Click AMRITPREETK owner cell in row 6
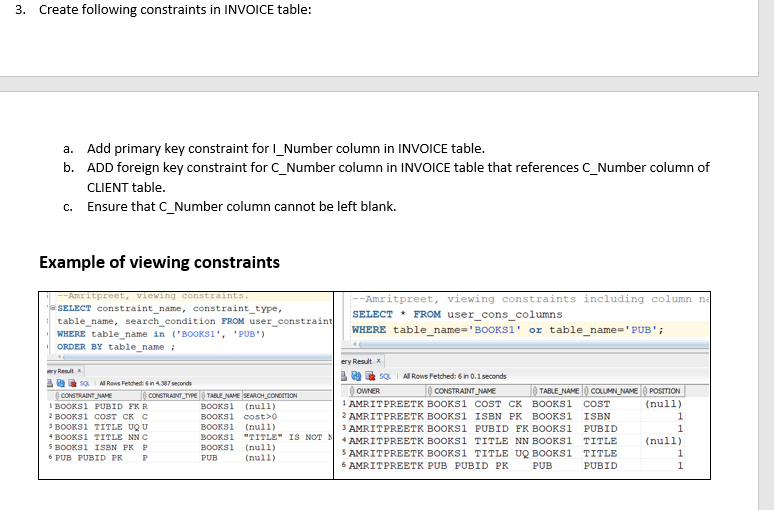 tap(386, 466)
